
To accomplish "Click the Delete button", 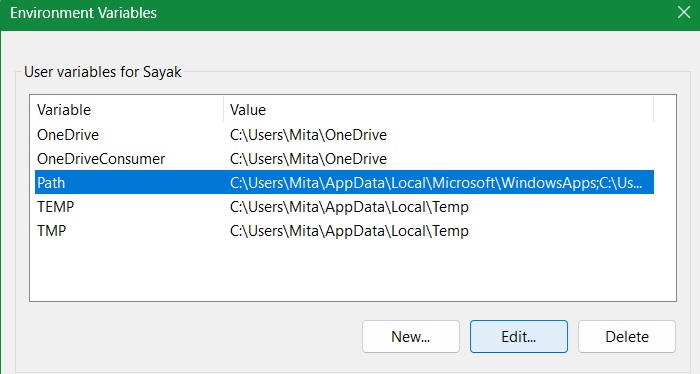I will [x=627, y=337].
